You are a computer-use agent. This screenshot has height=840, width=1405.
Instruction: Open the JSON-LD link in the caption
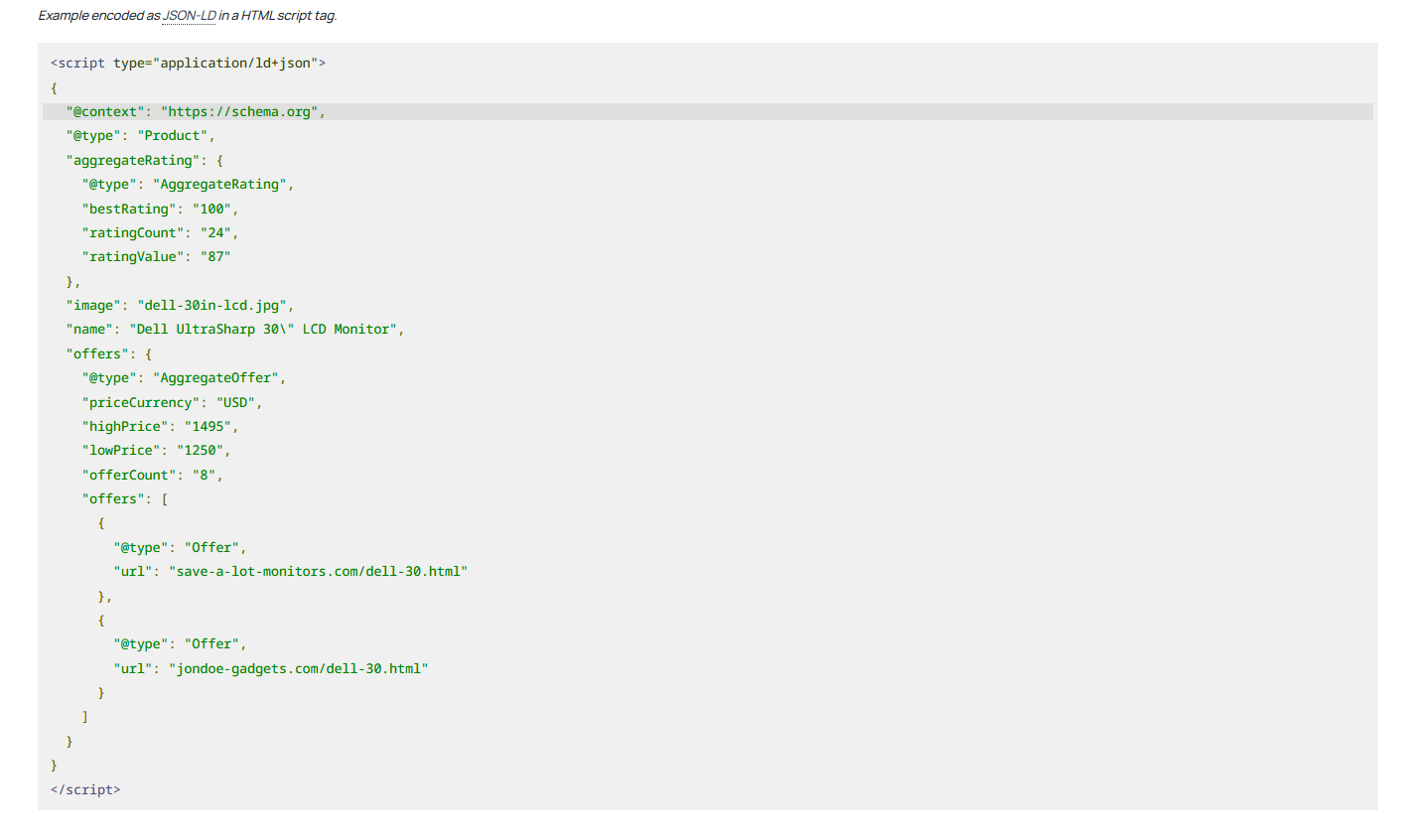(190, 16)
